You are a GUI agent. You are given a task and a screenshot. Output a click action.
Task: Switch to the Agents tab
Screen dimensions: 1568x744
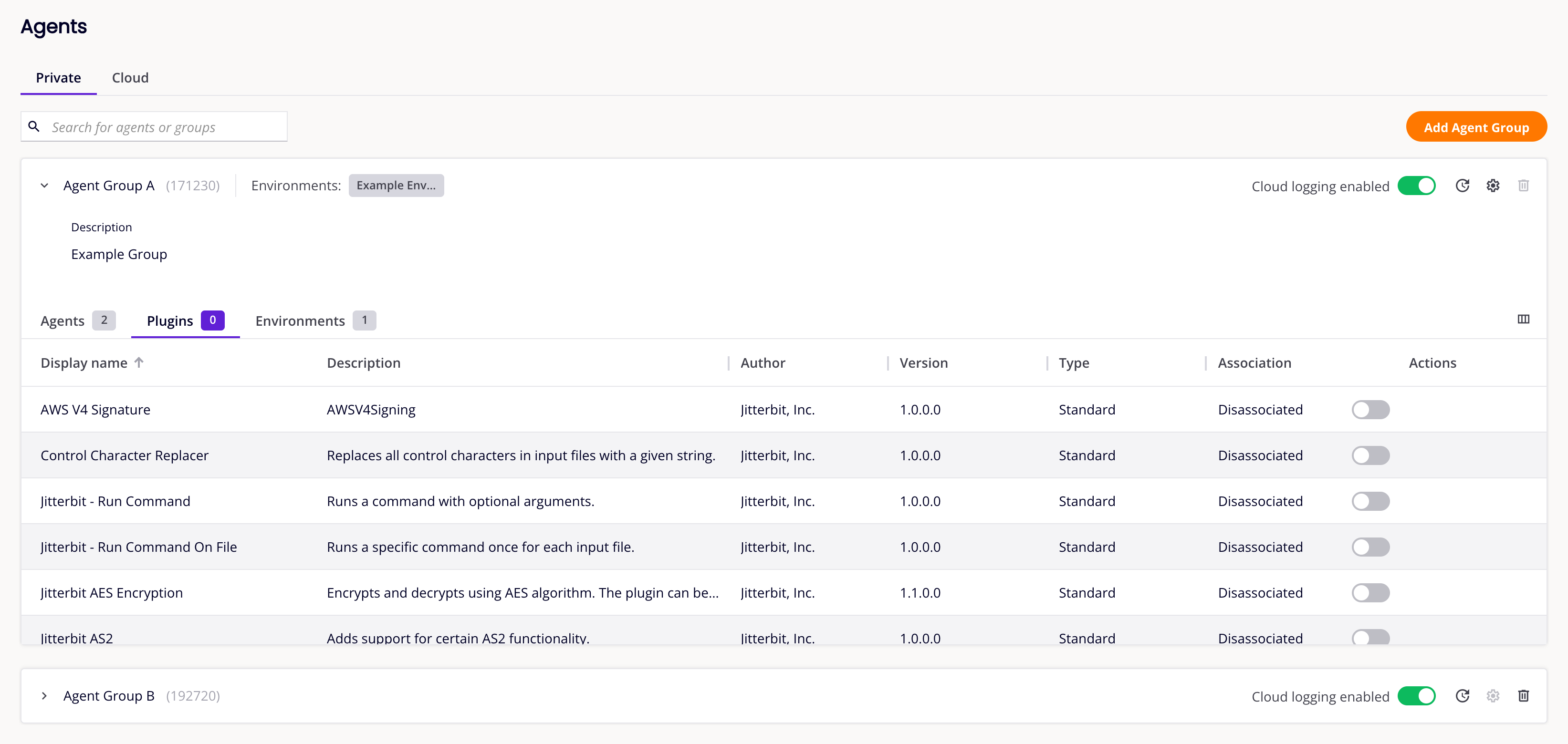pyautogui.click(x=62, y=320)
